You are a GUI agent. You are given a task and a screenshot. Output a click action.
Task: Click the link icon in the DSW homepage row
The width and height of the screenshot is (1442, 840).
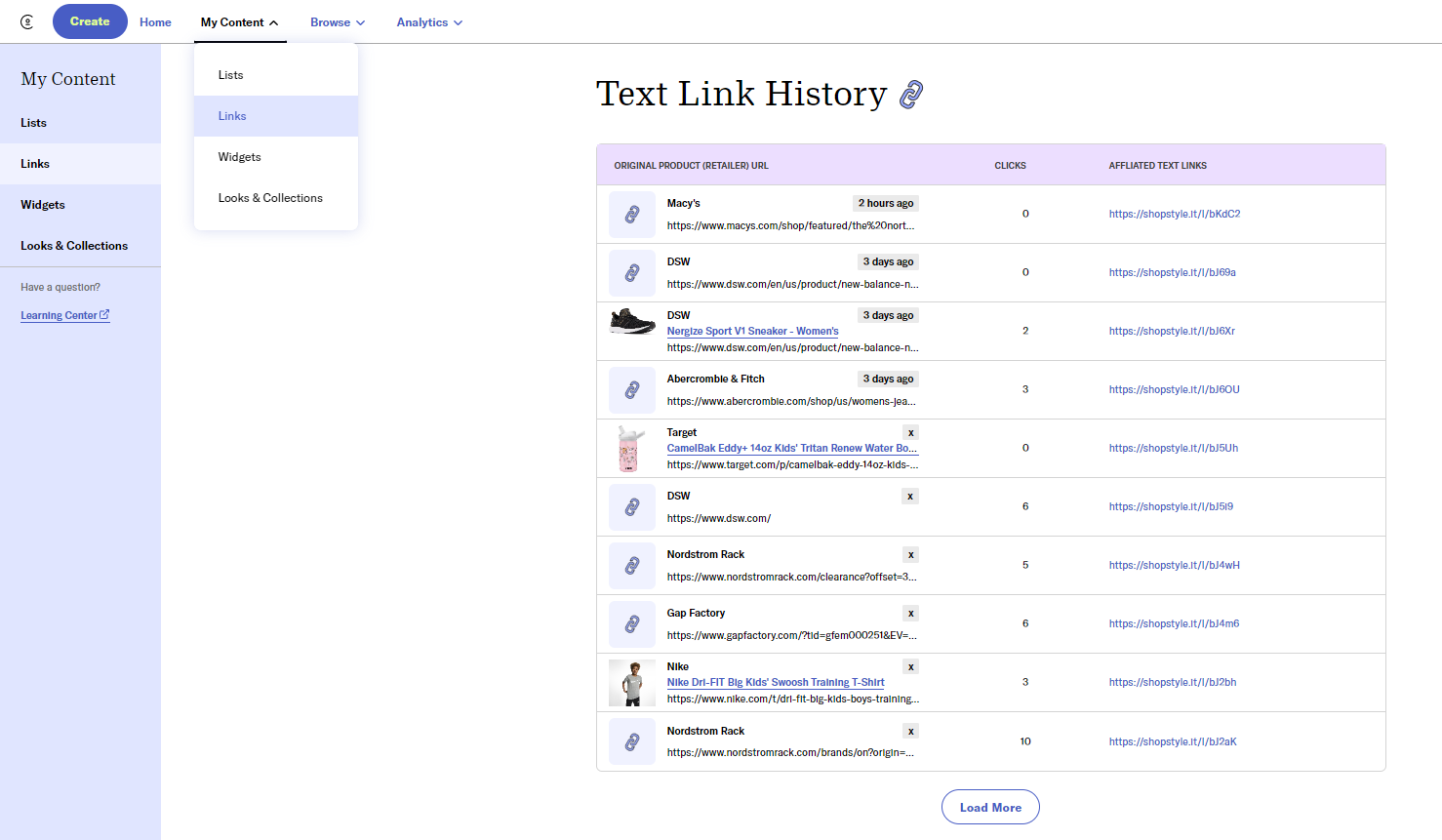632,507
